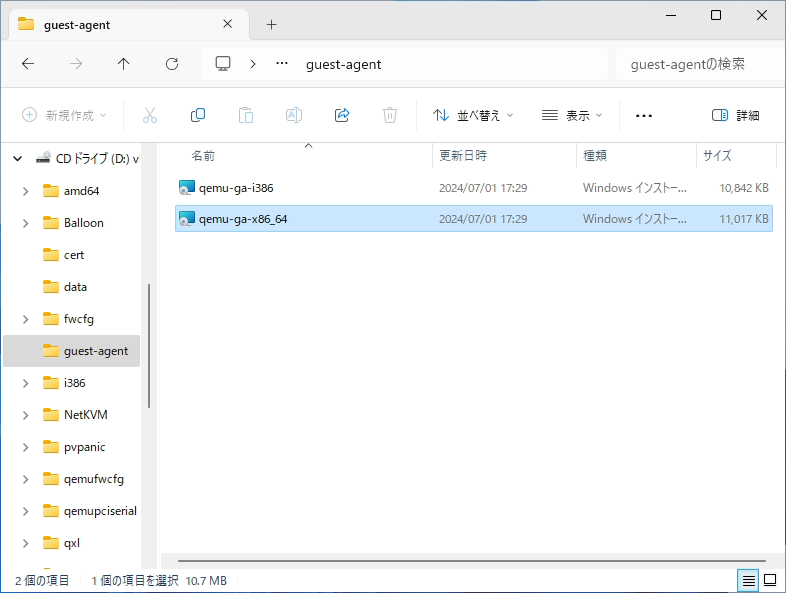Toggle the 詳細 details pane
Image resolution: width=786 pixels, height=593 pixels.
click(x=735, y=115)
